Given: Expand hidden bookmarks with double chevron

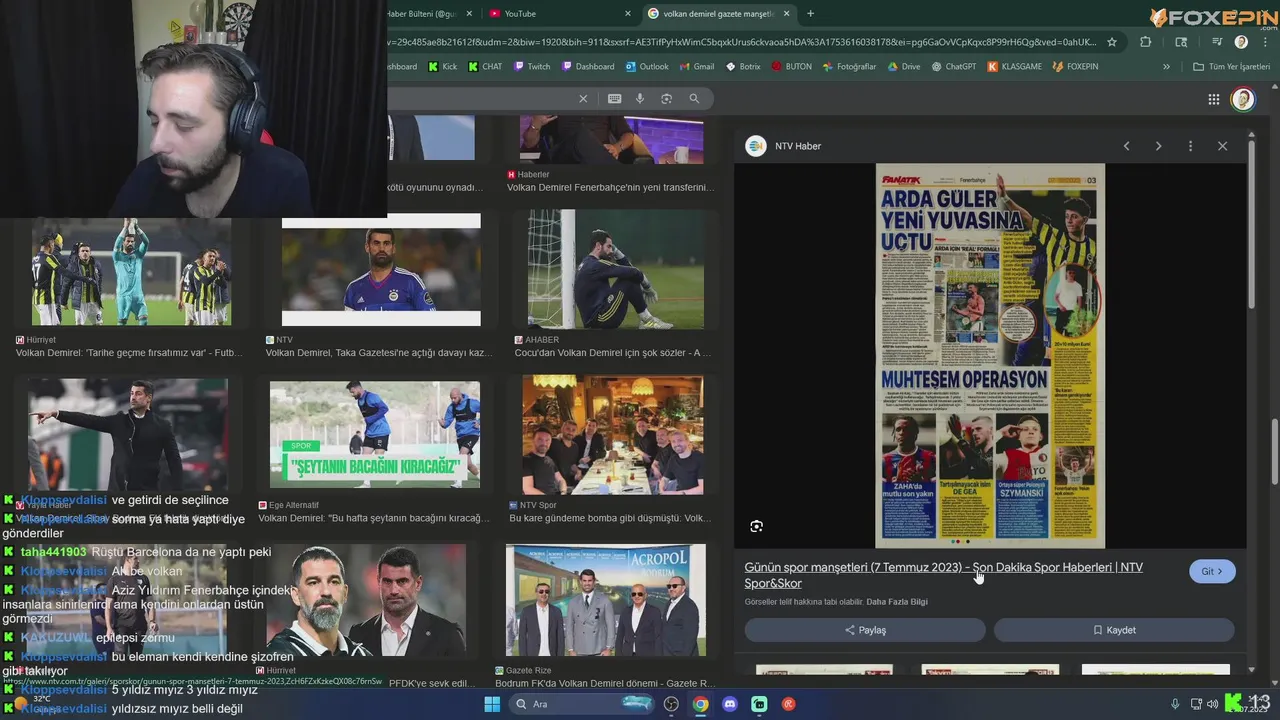Looking at the screenshot, I should click(x=1166, y=67).
